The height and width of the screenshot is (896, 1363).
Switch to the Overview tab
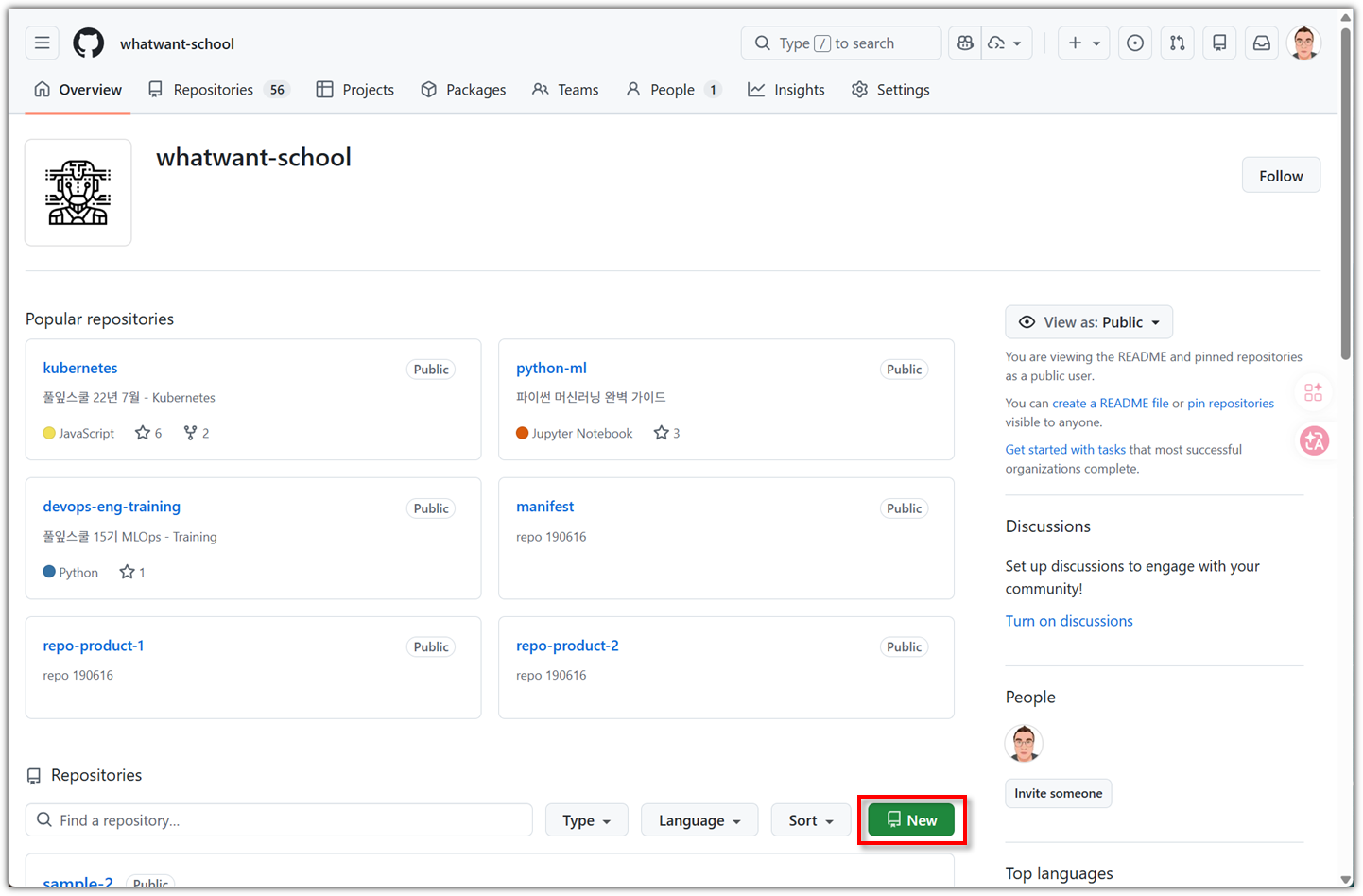click(78, 90)
